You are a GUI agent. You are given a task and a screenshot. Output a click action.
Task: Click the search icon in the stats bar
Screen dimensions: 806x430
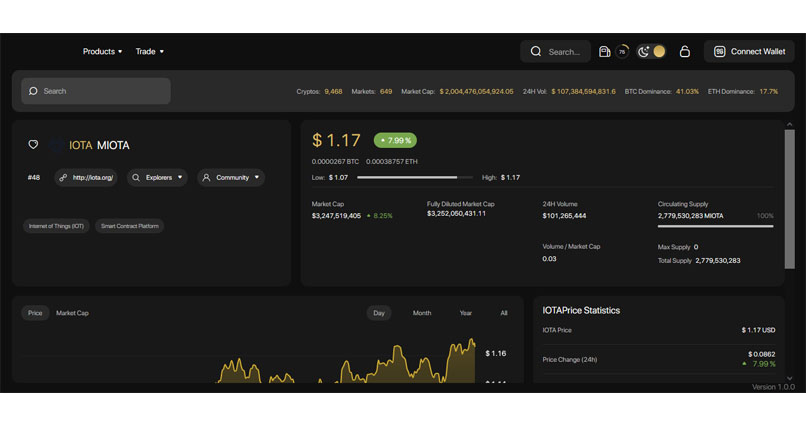[33, 91]
